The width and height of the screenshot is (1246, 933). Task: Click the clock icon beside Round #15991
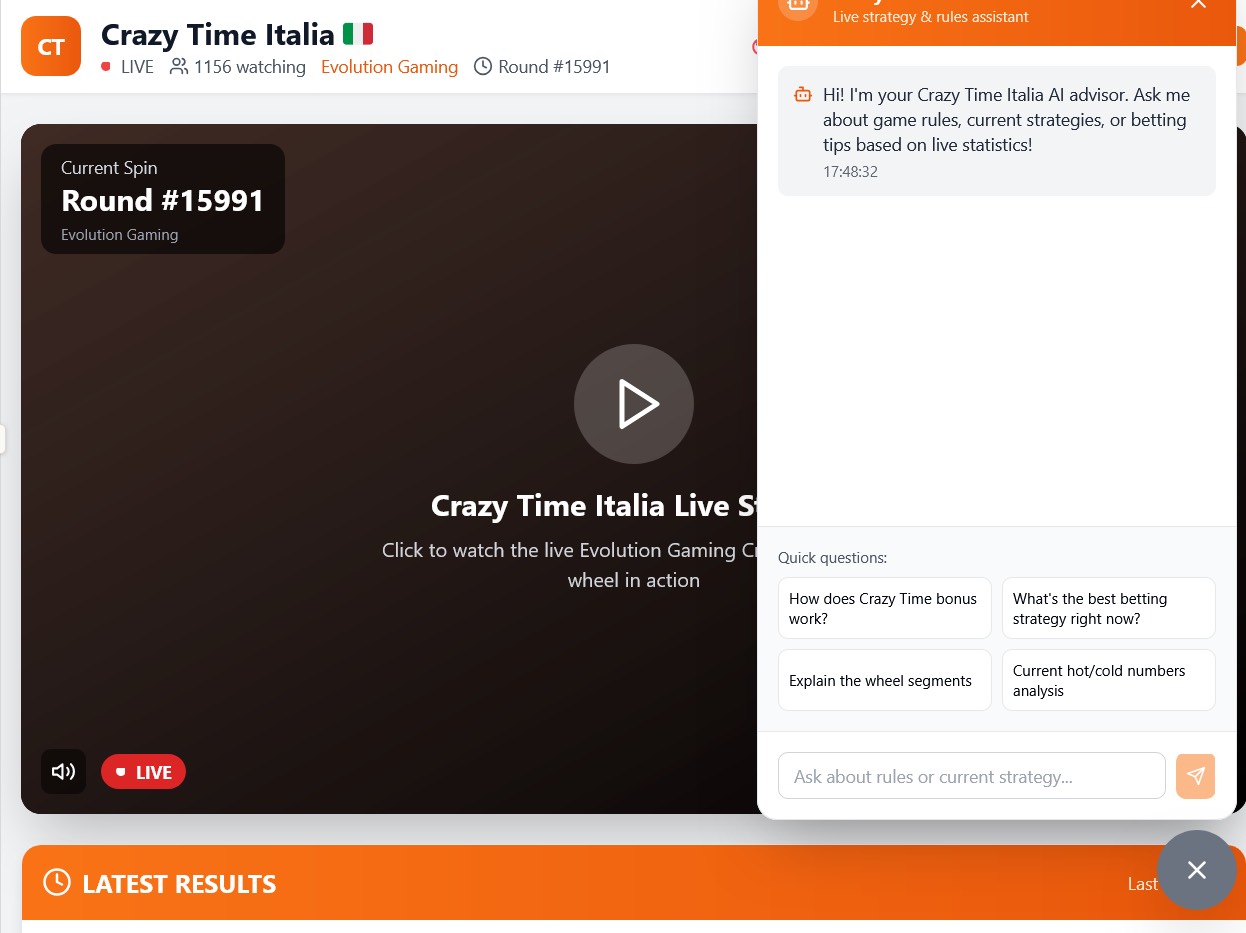click(x=482, y=66)
